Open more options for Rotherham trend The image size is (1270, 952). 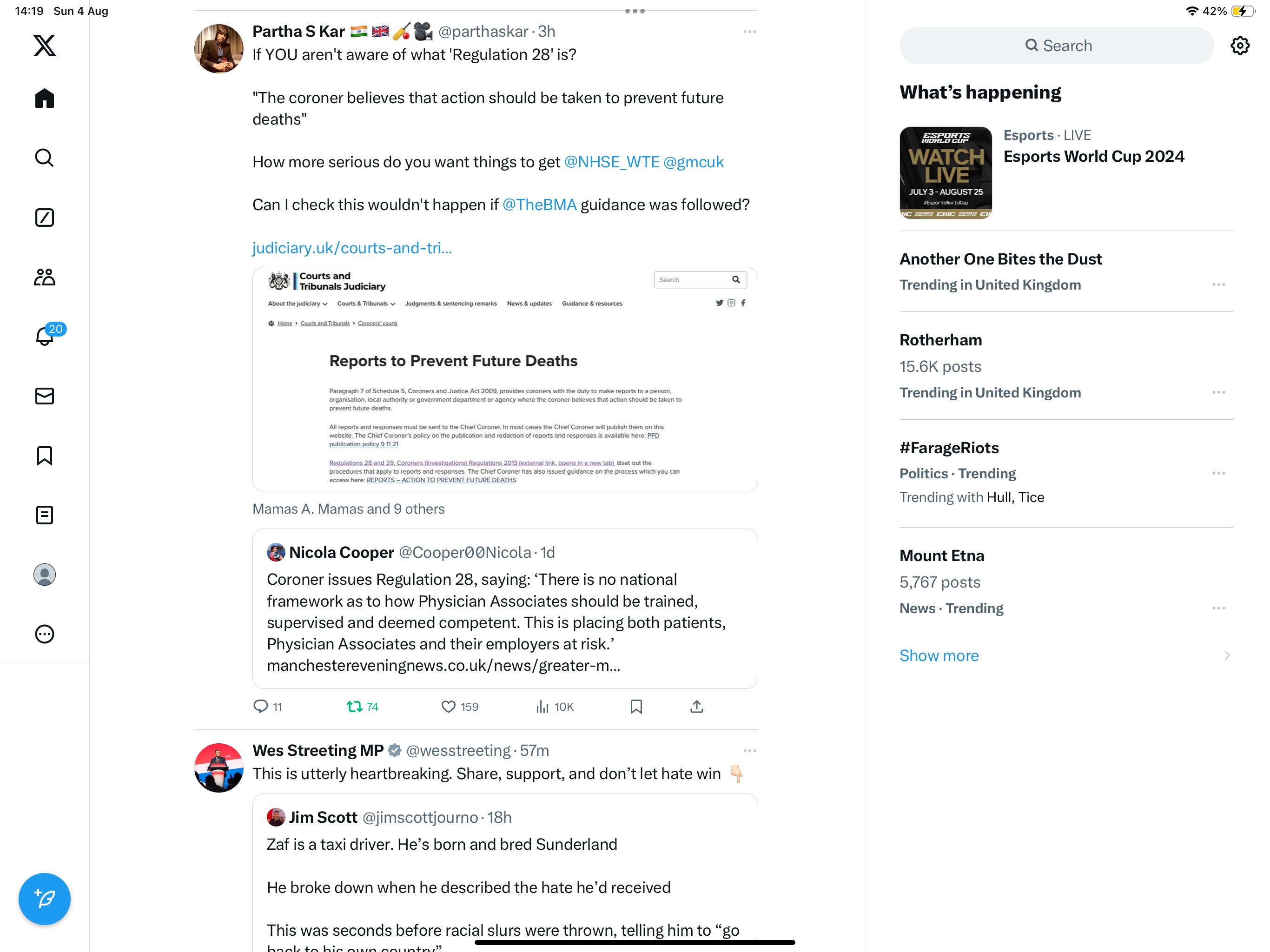pyautogui.click(x=1218, y=393)
